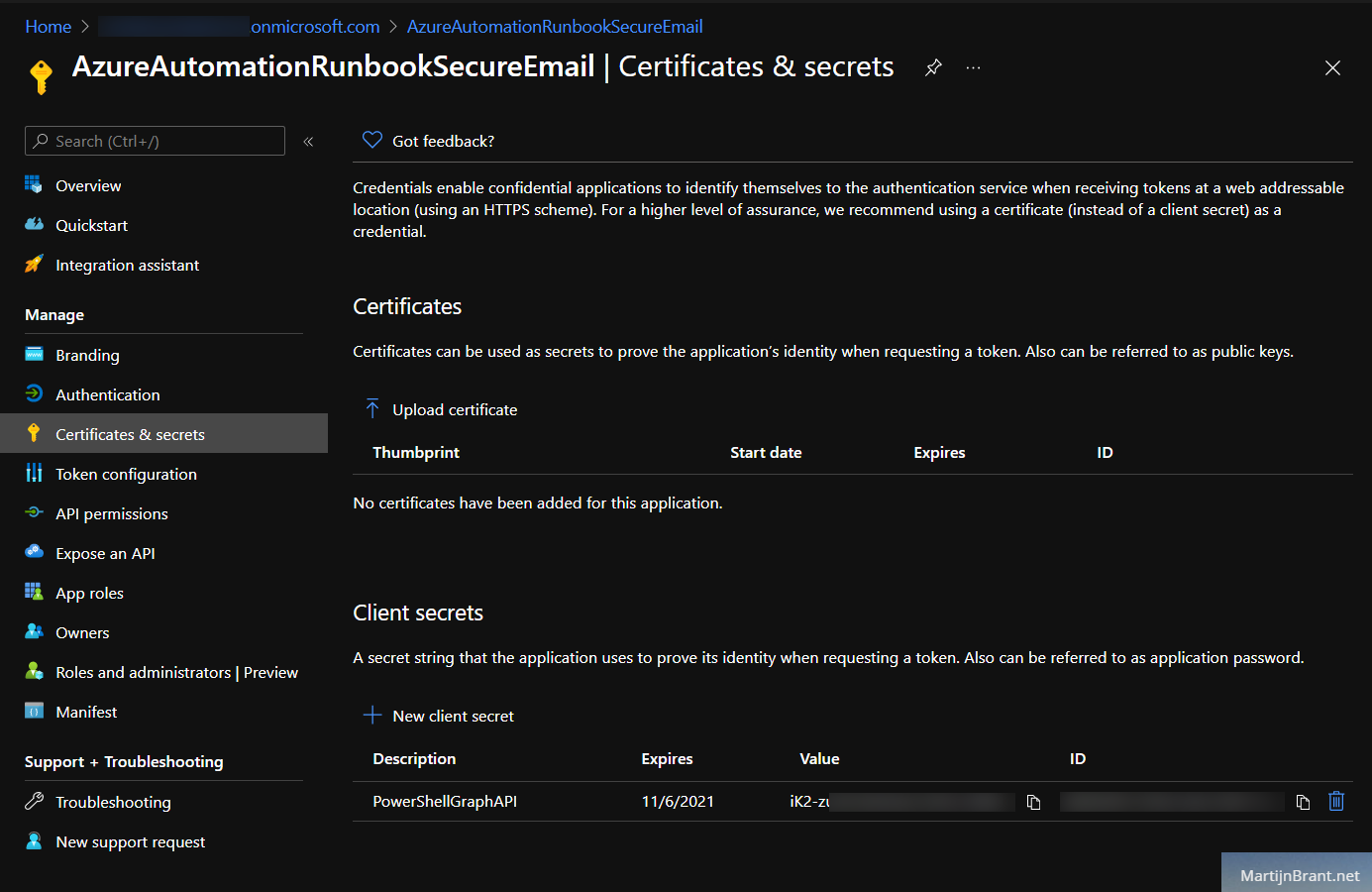Go to Authentication settings
Viewport: 1372px width, 892px height.
pos(107,394)
